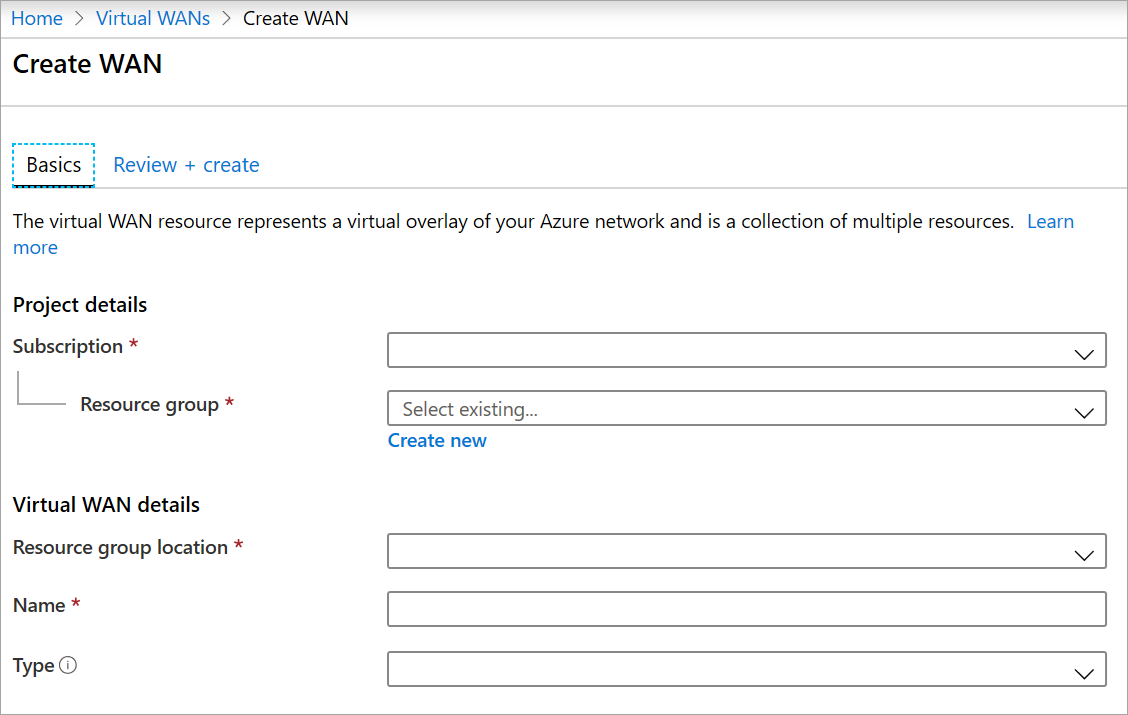Click the Resource group location label
Screen dimensions: 1128x715
120,548
